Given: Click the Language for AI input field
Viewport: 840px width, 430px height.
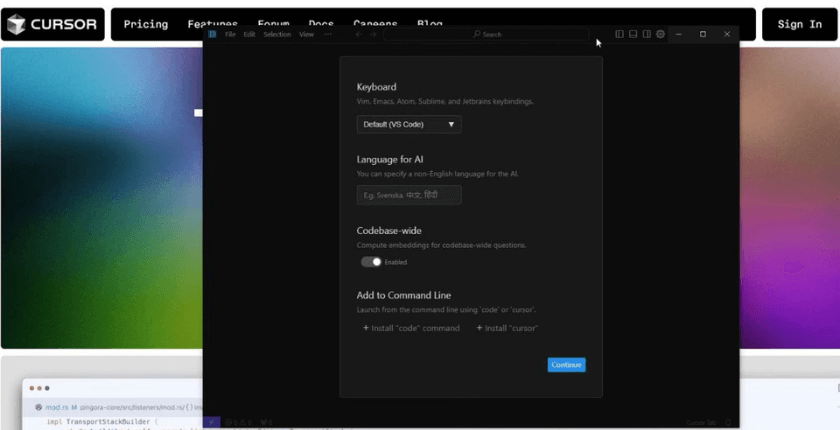Looking at the screenshot, I should tap(409, 195).
